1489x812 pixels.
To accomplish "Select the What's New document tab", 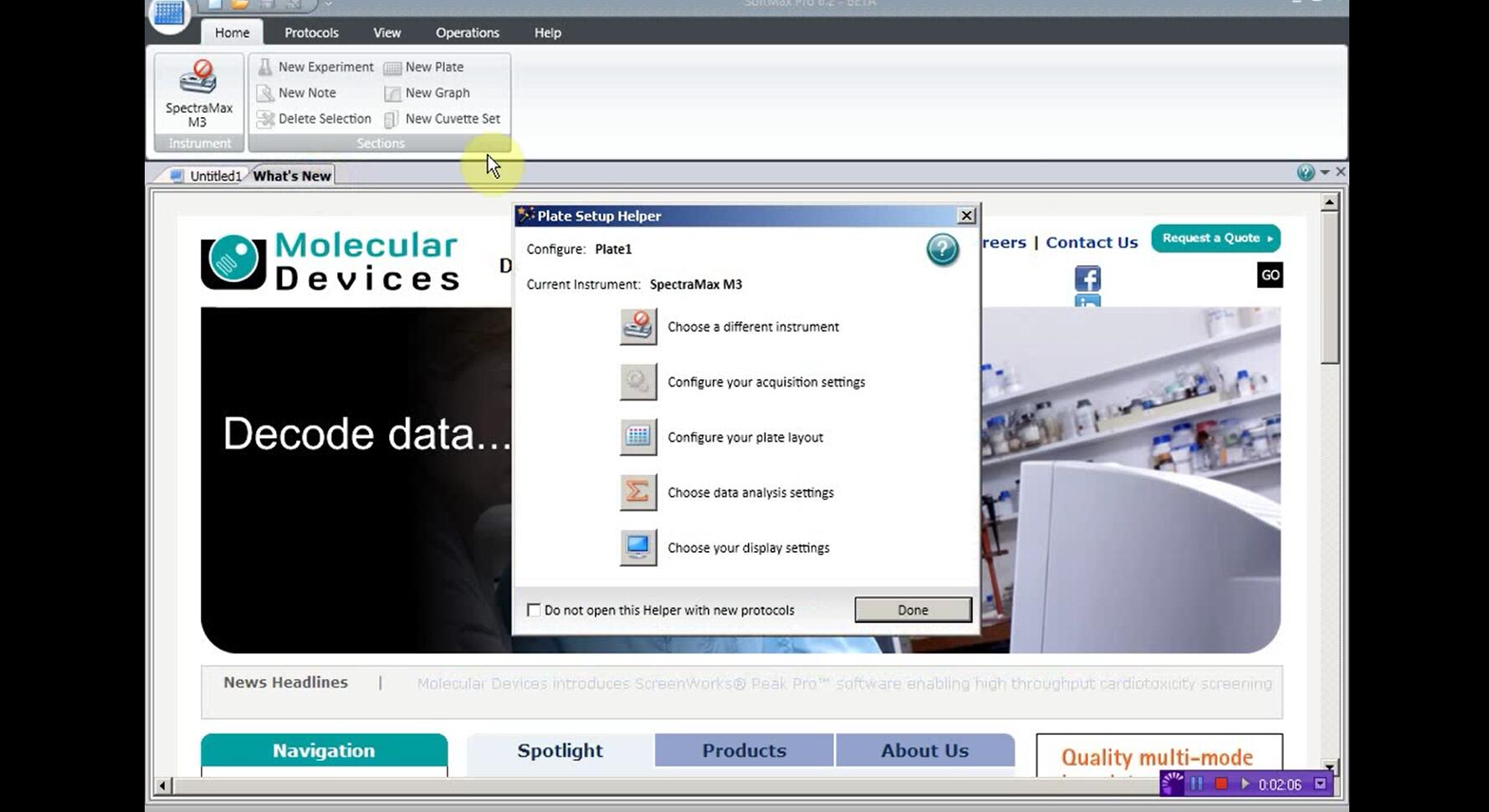I will (x=292, y=176).
